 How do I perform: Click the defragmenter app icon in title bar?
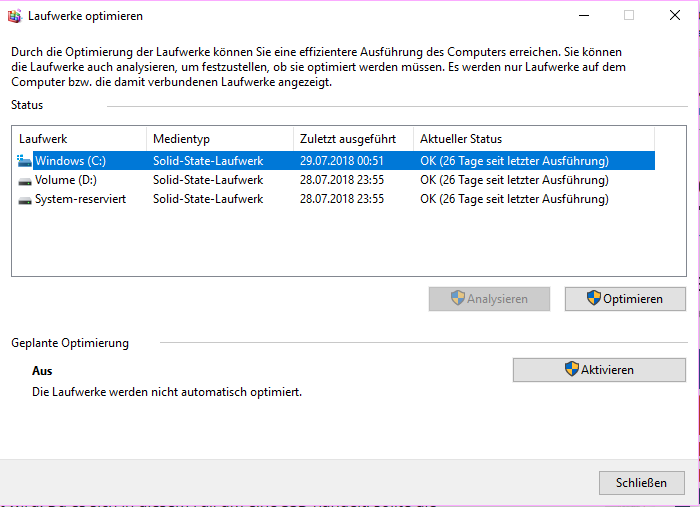(x=14, y=16)
